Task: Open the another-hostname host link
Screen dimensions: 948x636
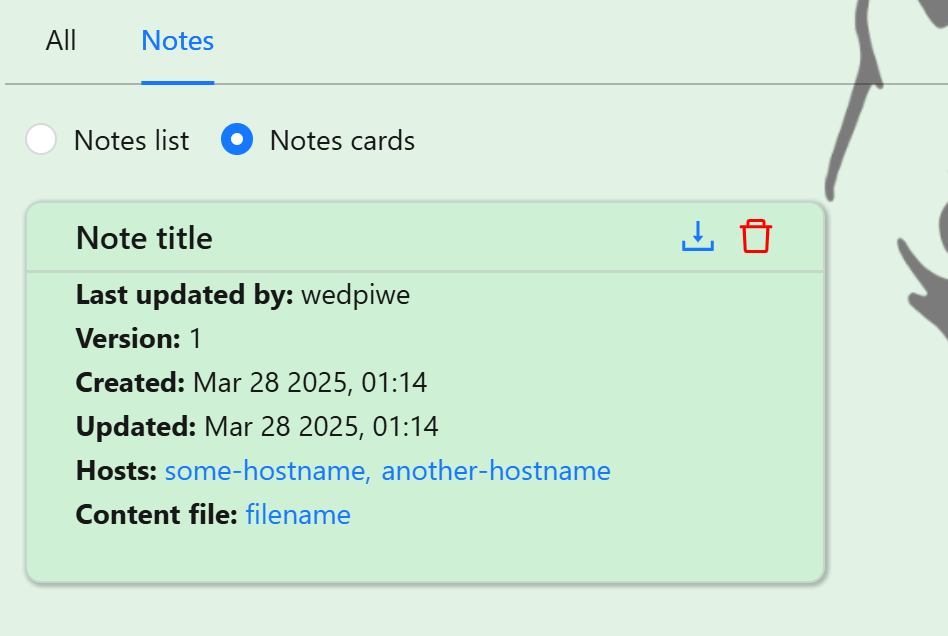Action: pos(496,470)
